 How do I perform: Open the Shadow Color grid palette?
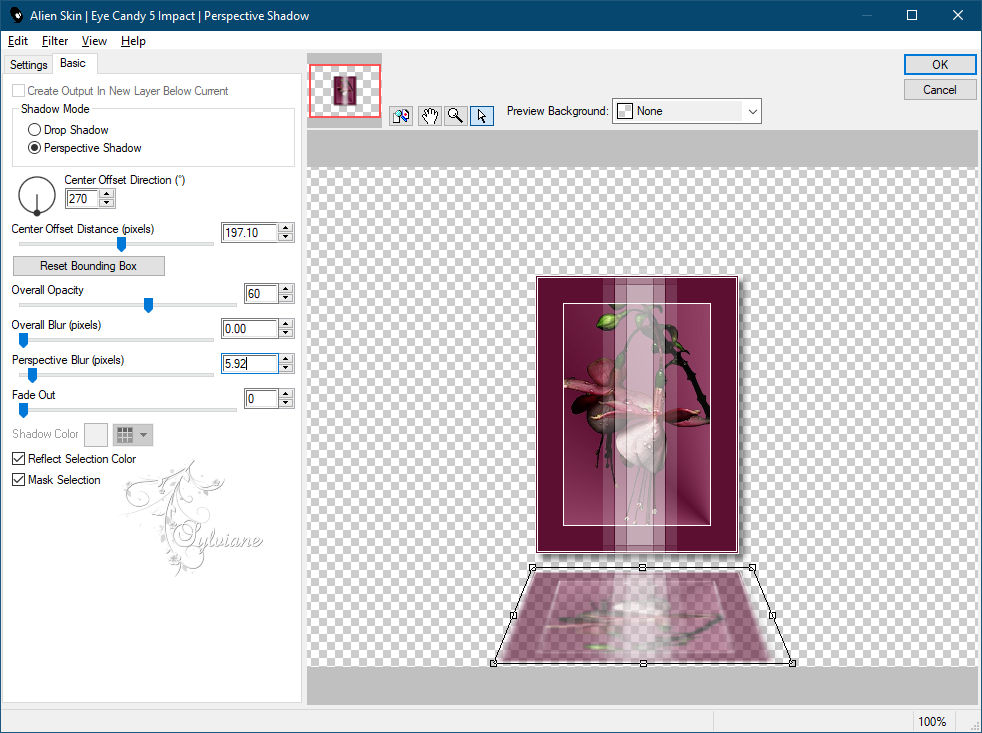pos(125,435)
